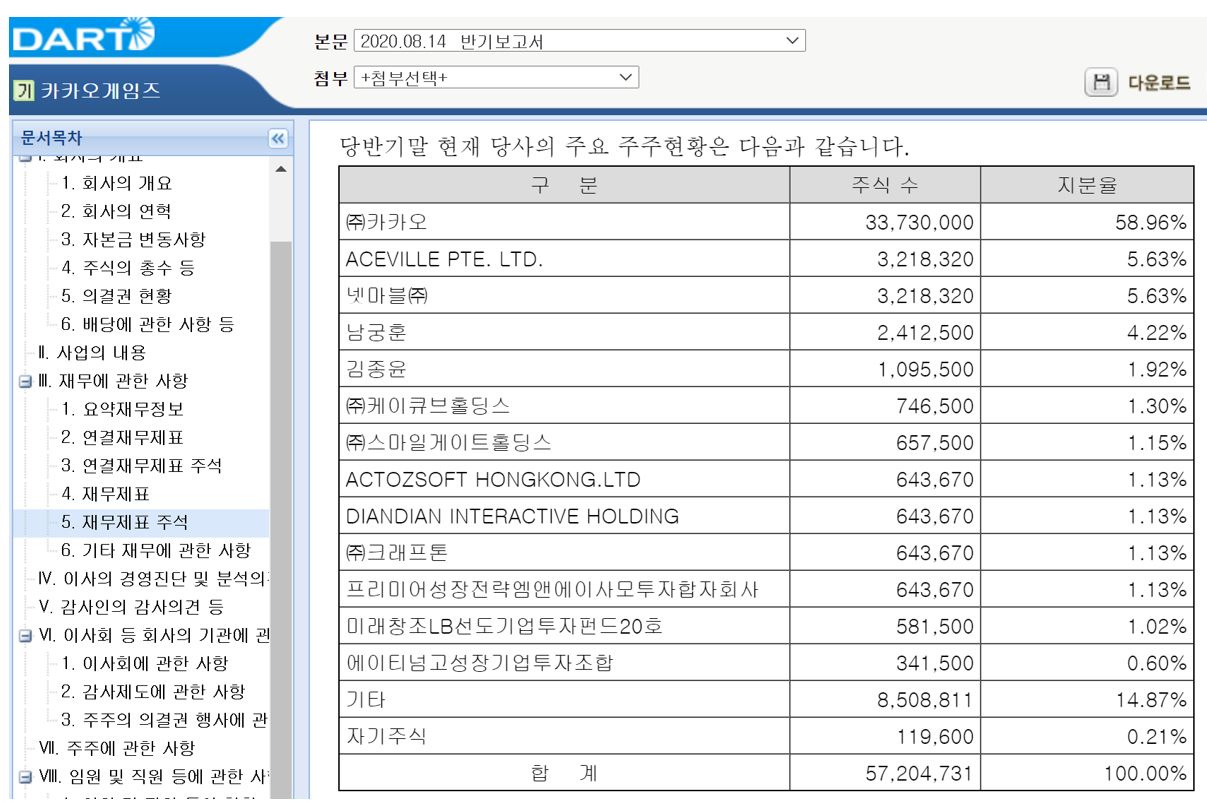
Task: Open Ⅶ. 주주에 관한 사항
Action: [x=115, y=748]
